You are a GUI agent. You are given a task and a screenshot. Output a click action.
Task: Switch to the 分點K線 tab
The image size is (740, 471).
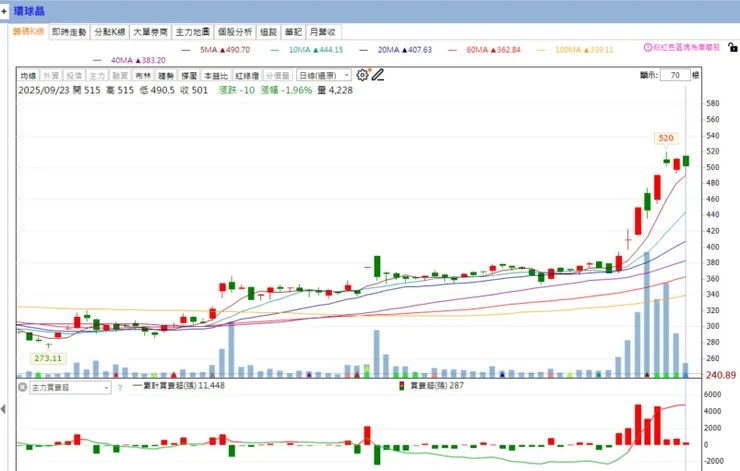pyautogui.click(x=109, y=32)
